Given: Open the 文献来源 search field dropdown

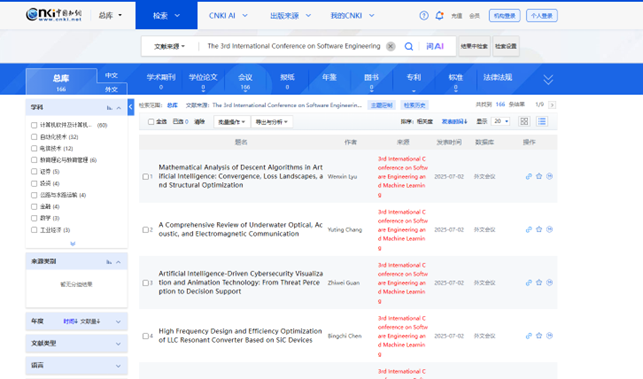Looking at the screenshot, I should tap(169, 46).
